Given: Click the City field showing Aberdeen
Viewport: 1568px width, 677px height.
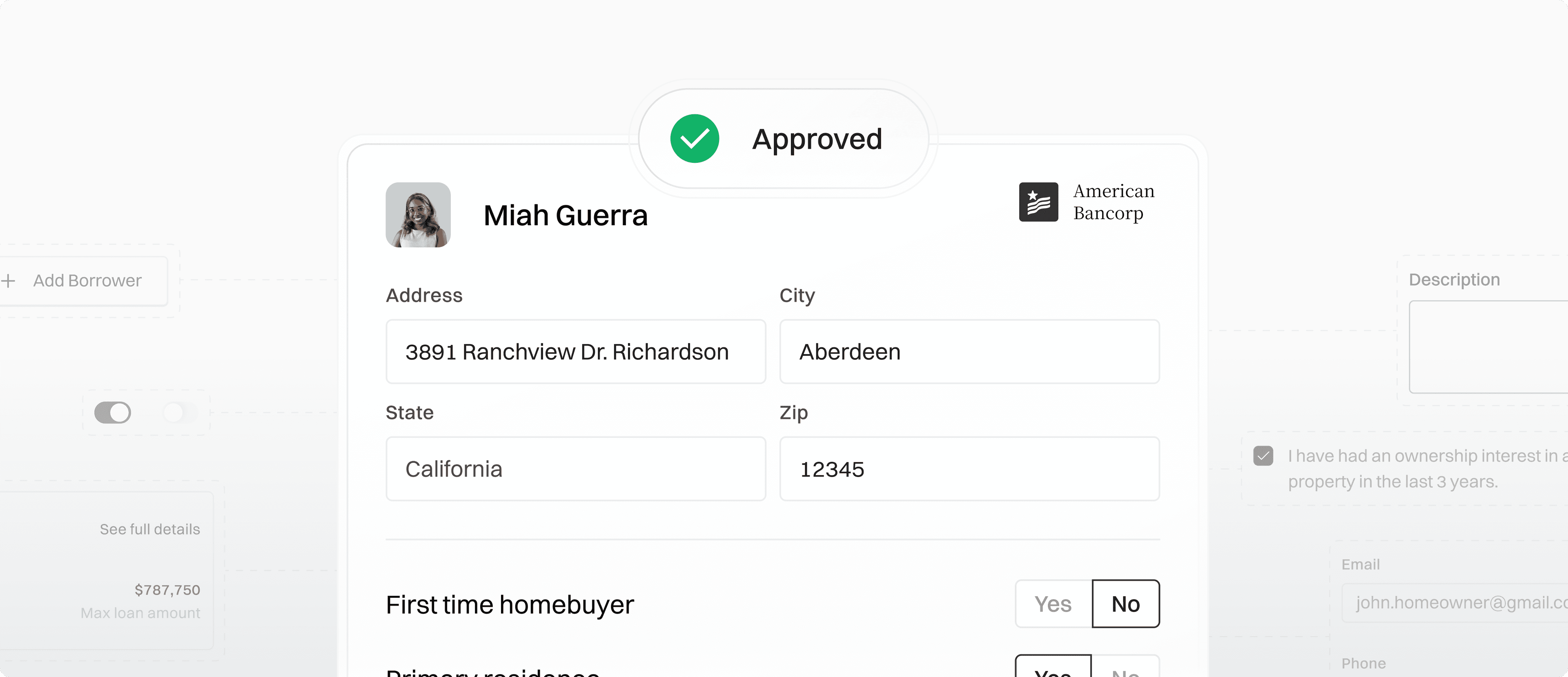Looking at the screenshot, I should point(969,352).
